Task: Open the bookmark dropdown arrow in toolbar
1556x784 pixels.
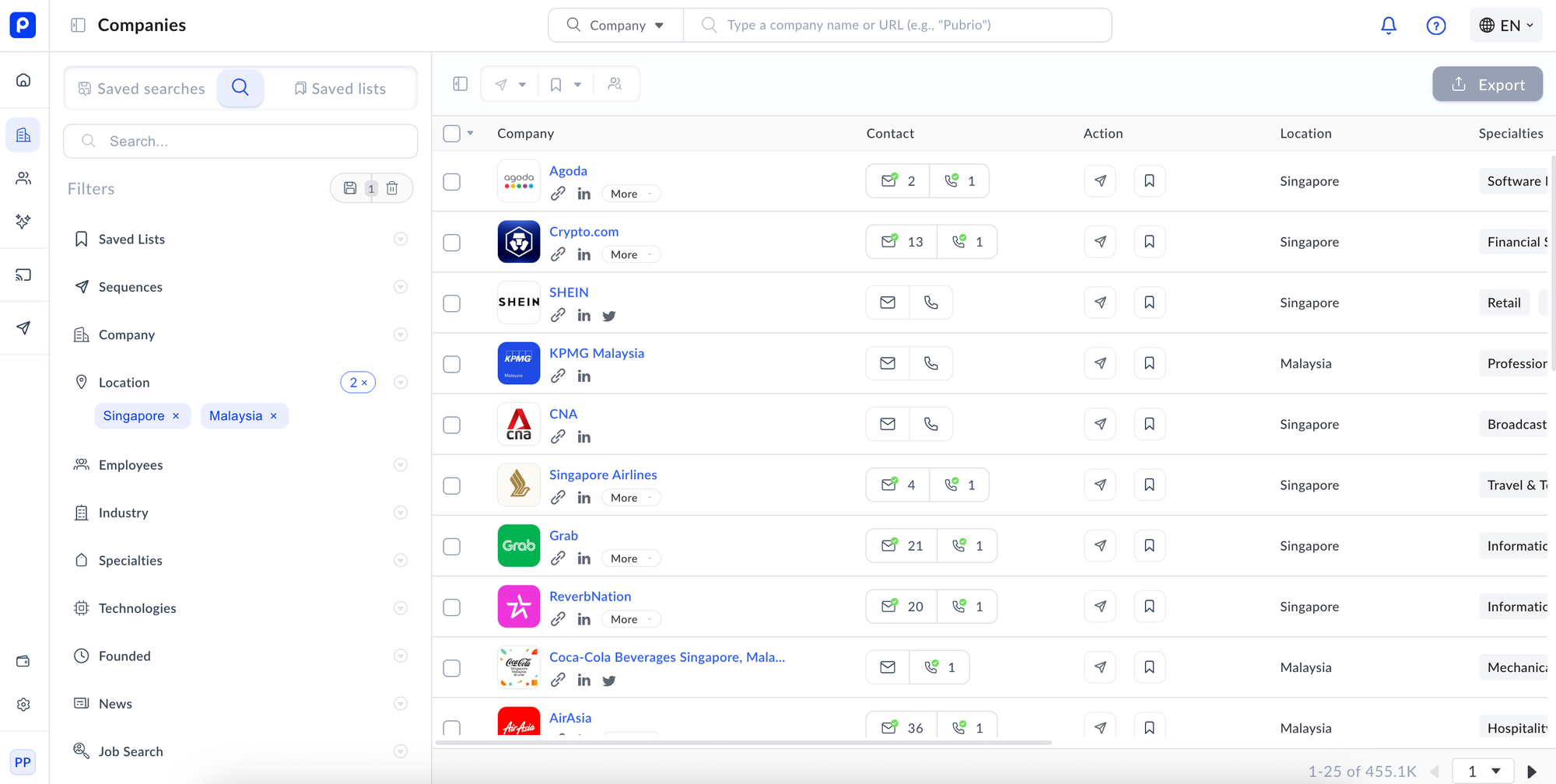Action: pos(578,85)
